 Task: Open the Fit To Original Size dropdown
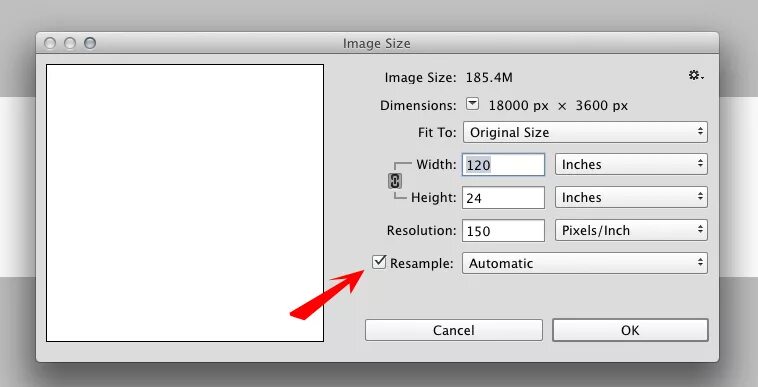[585, 132]
